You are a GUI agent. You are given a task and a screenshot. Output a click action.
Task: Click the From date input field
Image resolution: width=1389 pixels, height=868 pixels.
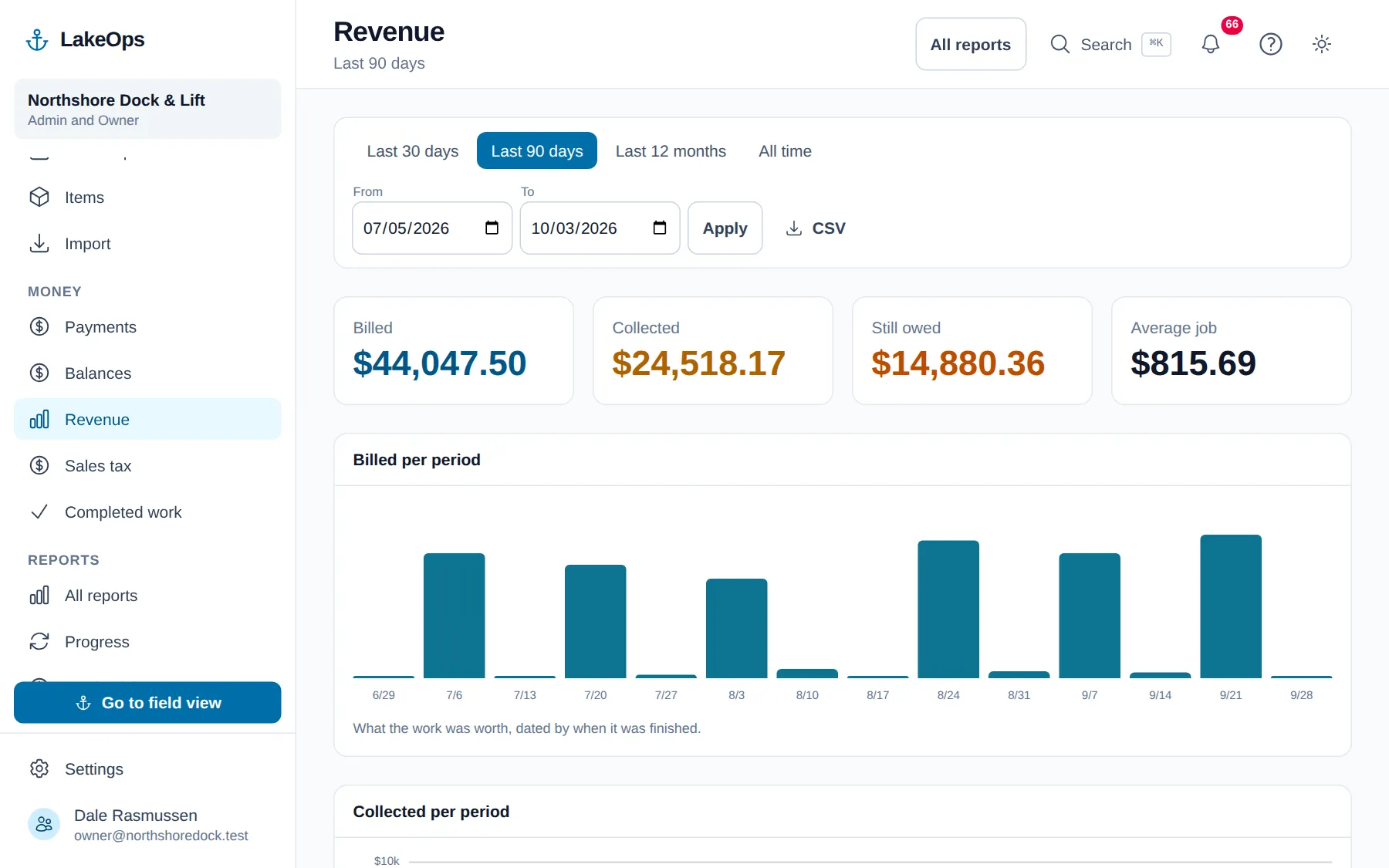[432, 228]
